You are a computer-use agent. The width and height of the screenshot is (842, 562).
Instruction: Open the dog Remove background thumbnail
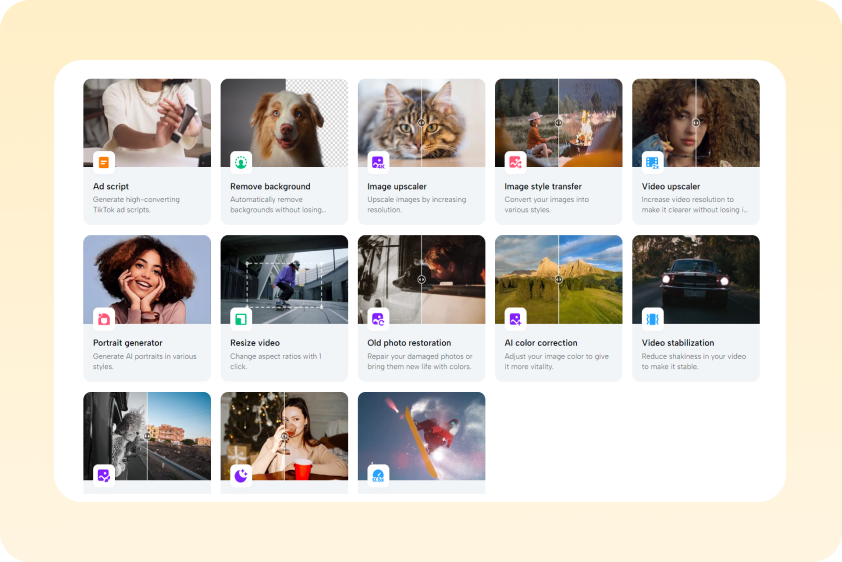click(284, 123)
